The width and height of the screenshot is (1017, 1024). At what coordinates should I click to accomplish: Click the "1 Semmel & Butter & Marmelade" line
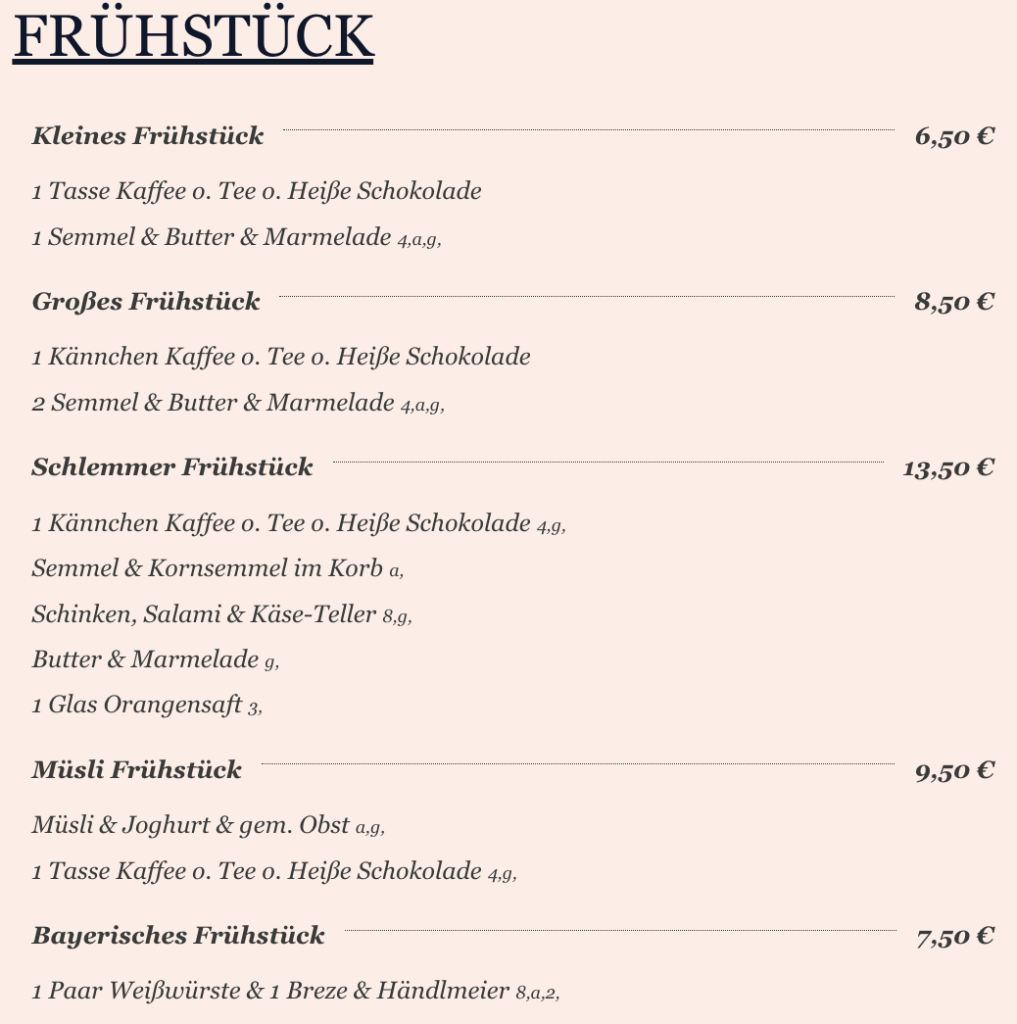(212, 238)
